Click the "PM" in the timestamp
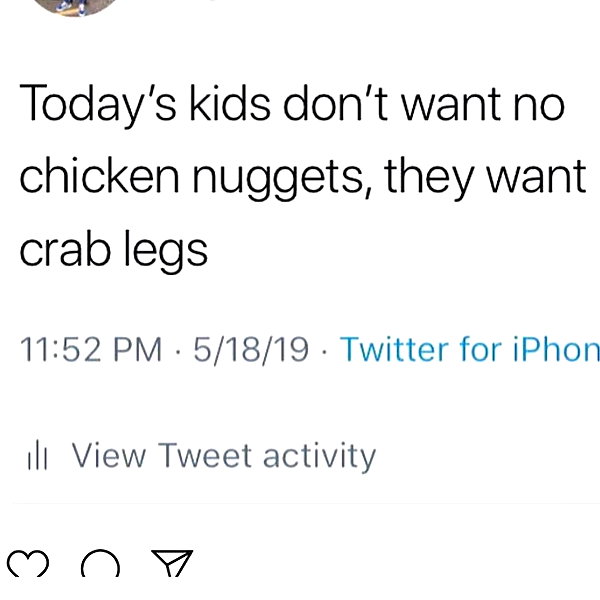 [x=138, y=349]
